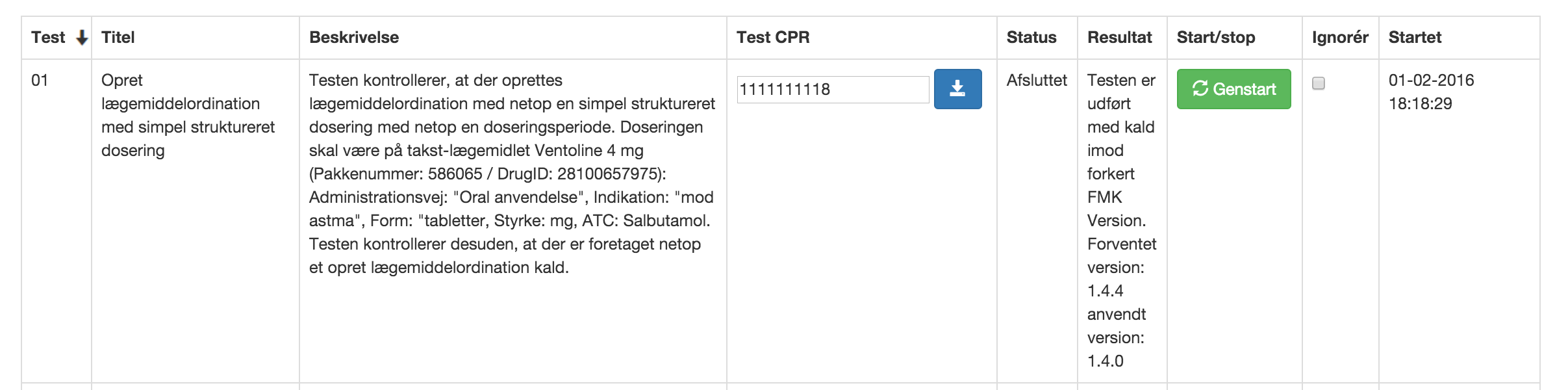Click the Start/stop column header
Image resolution: width=1568 pixels, height=390 pixels.
tap(1216, 38)
